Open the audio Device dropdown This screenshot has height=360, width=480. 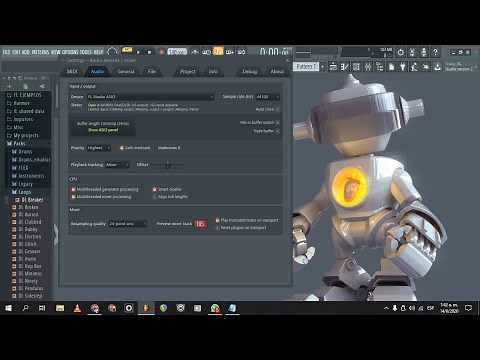150,97
